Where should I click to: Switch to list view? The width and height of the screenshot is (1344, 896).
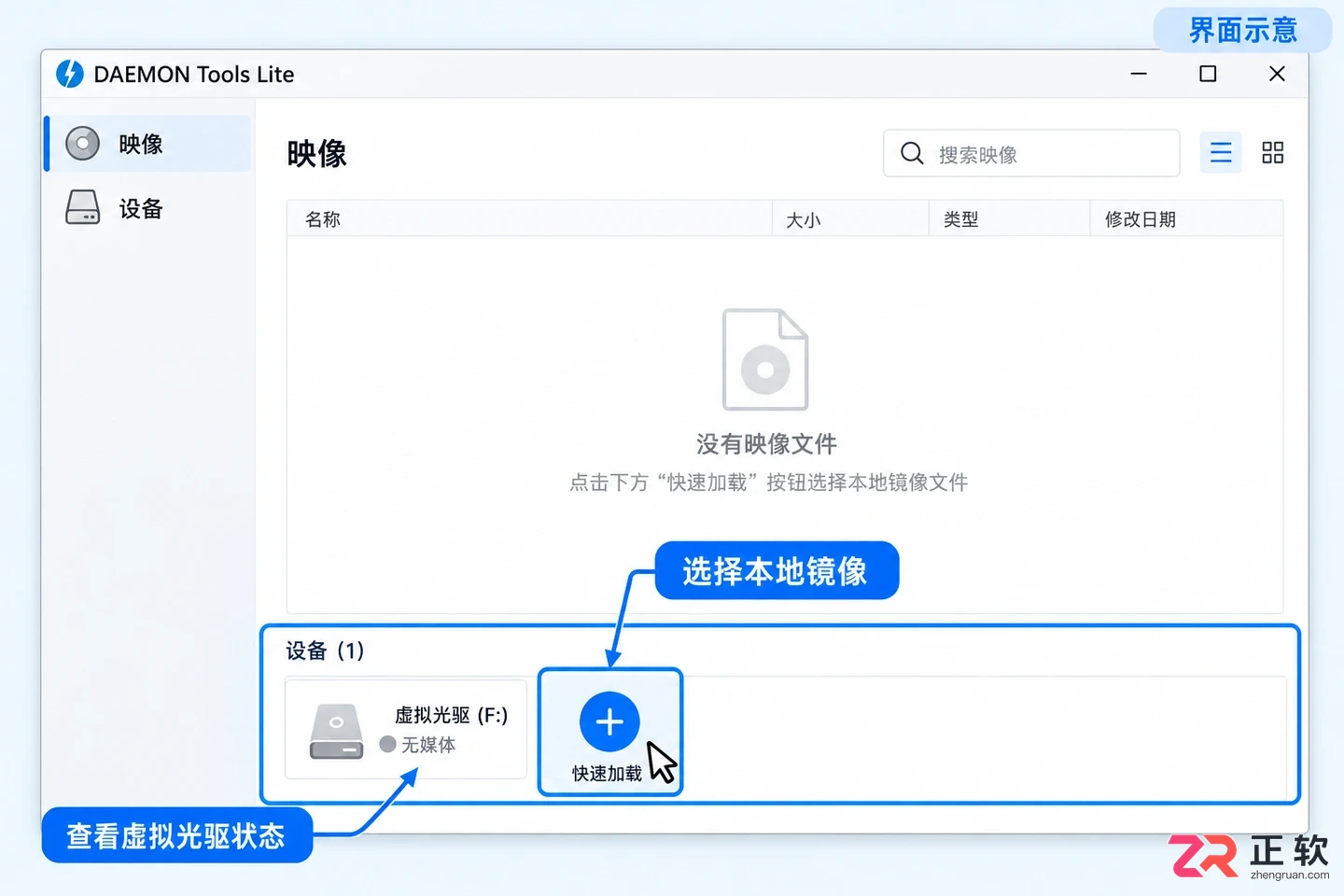click(1221, 152)
